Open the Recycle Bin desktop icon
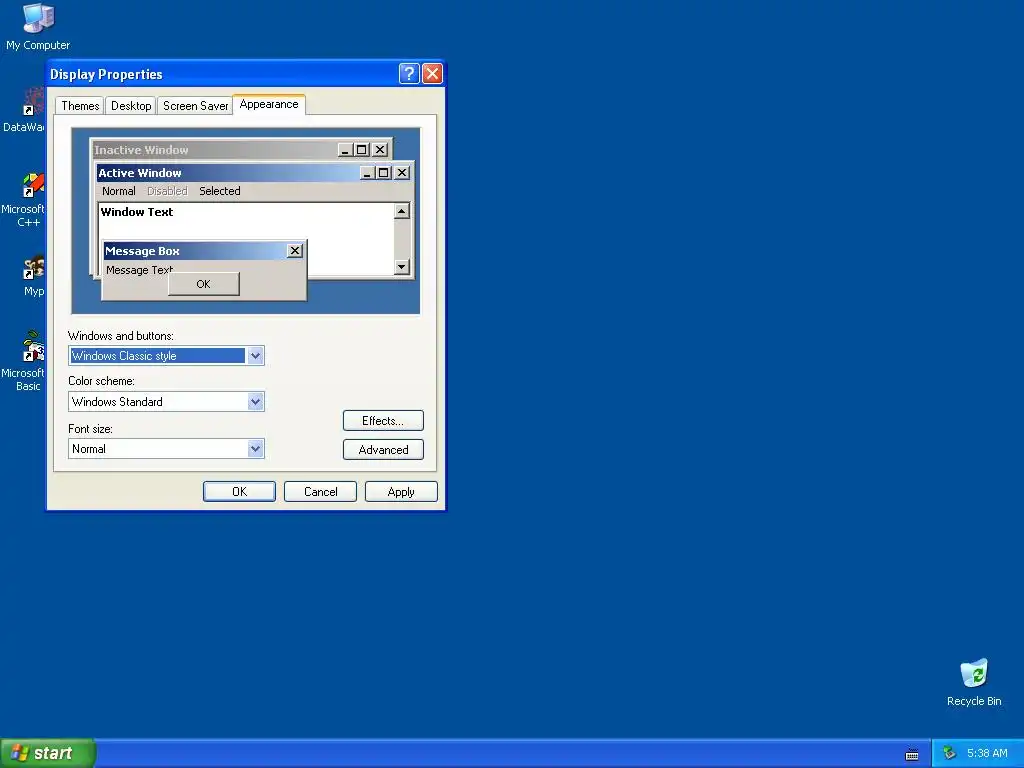 click(x=974, y=682)
